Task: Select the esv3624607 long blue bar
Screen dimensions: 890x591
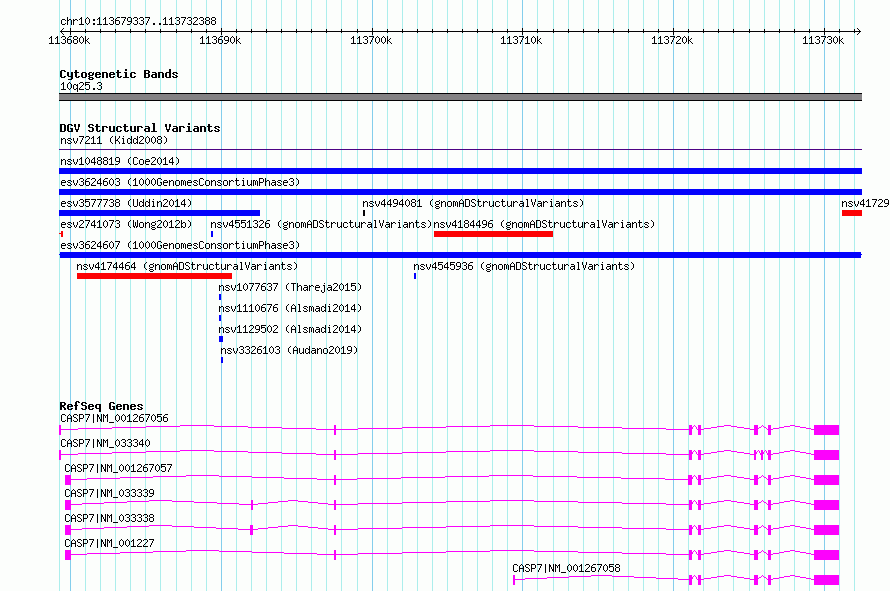Action: [x=460, y=255]
